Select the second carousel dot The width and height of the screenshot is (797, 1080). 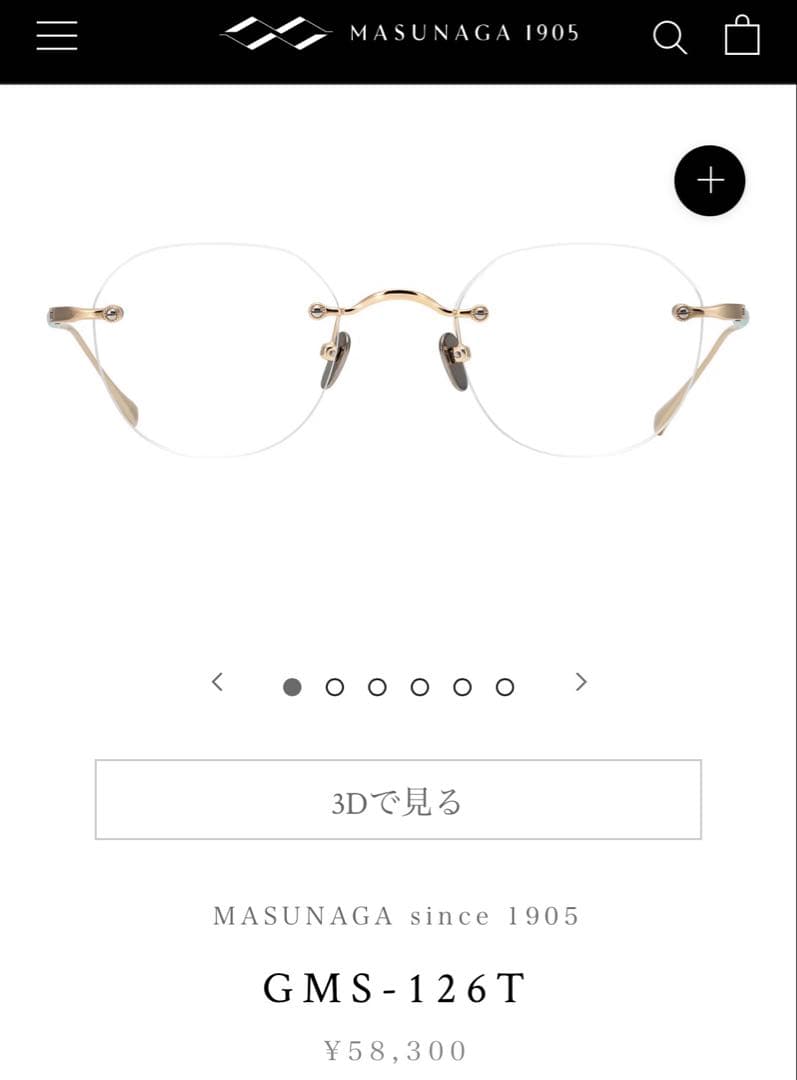(335, 687)
